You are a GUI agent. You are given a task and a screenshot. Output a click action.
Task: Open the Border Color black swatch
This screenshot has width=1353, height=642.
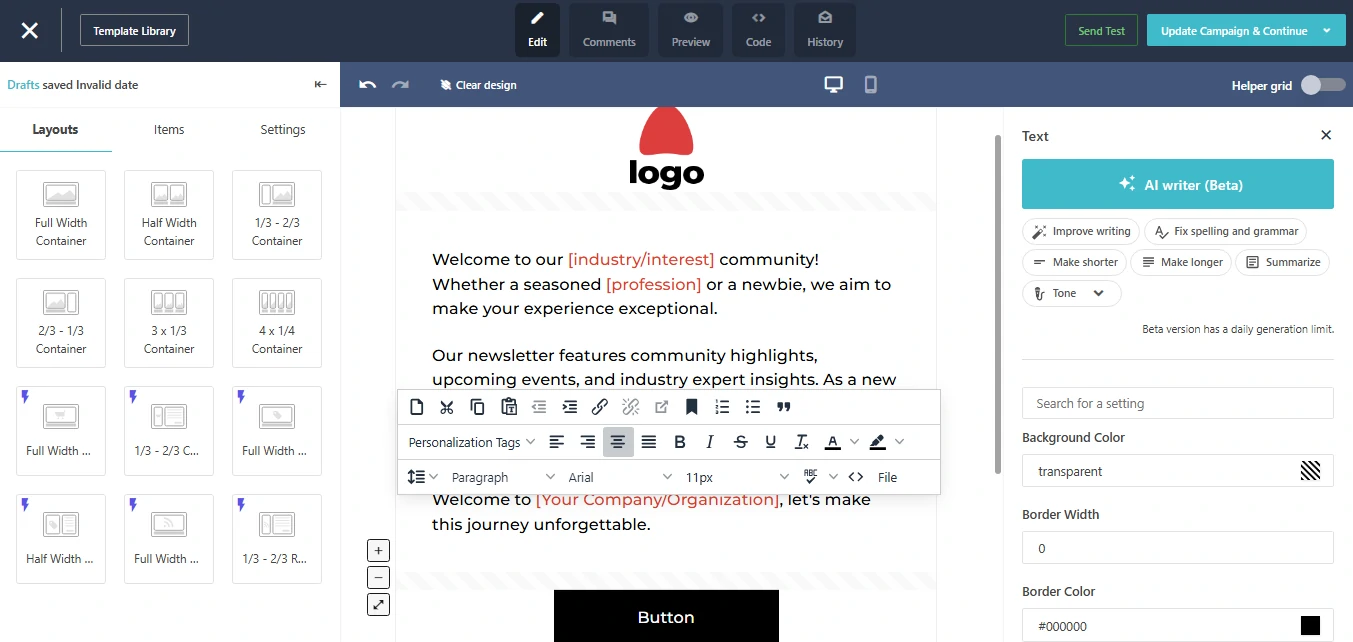[x=1310, y=625]
